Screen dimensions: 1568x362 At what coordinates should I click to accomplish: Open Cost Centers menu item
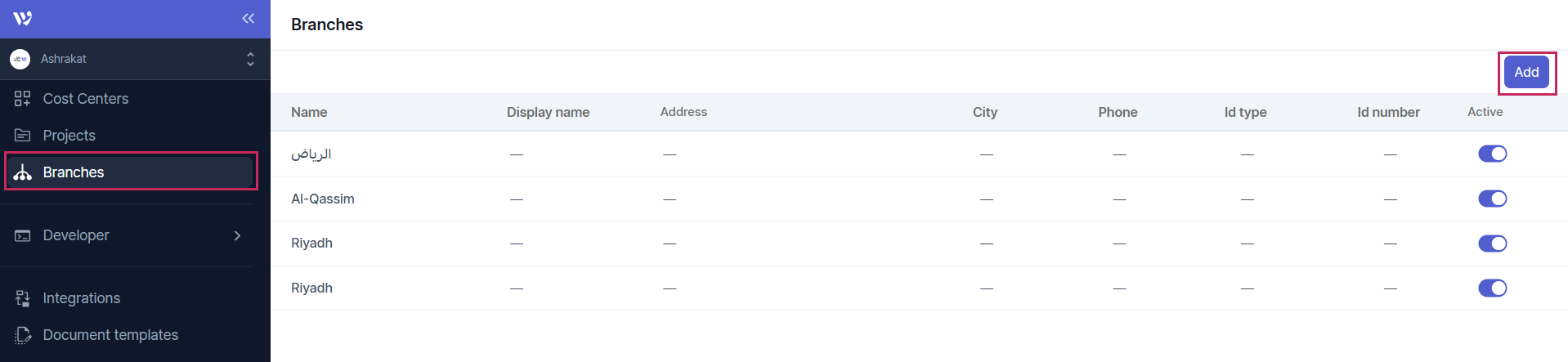pyautogui.click(x=86, y=99)
